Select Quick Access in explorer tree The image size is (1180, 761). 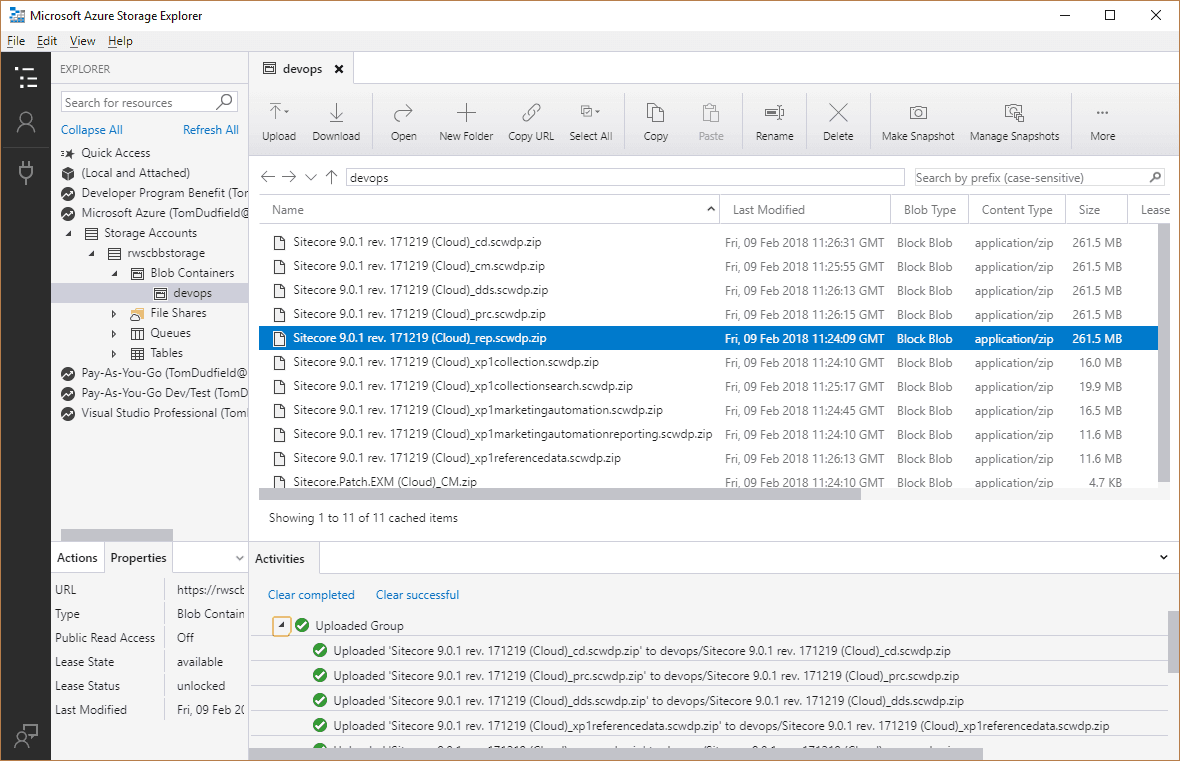coord(116,153)
